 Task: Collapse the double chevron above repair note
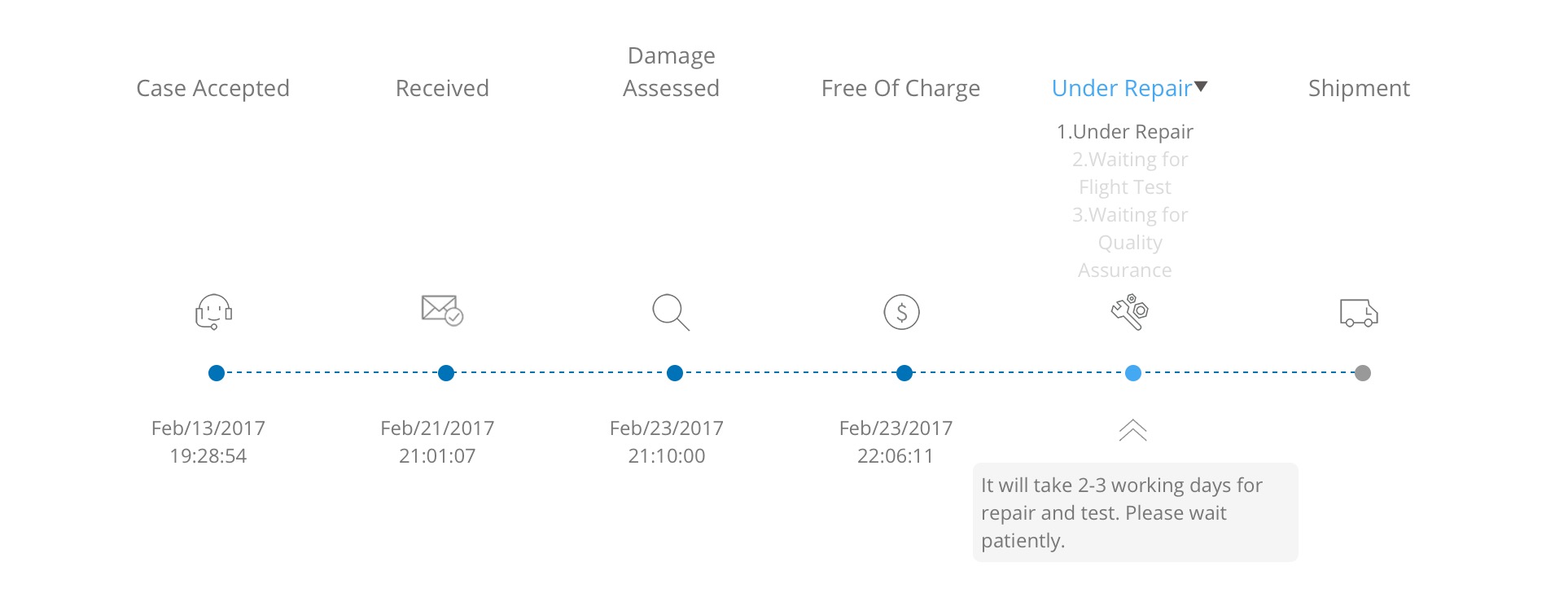1132,430
